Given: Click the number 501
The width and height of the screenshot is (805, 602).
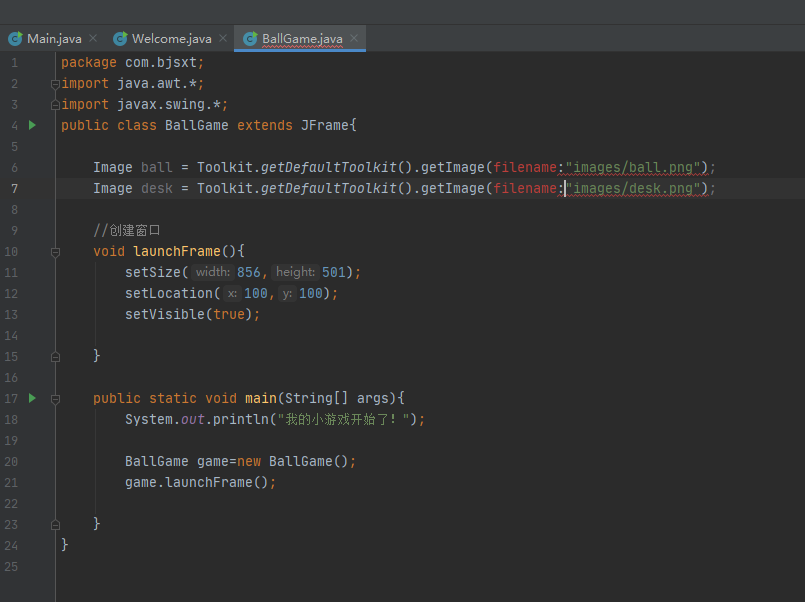Looking at the screenshot, I should (334, 273).
